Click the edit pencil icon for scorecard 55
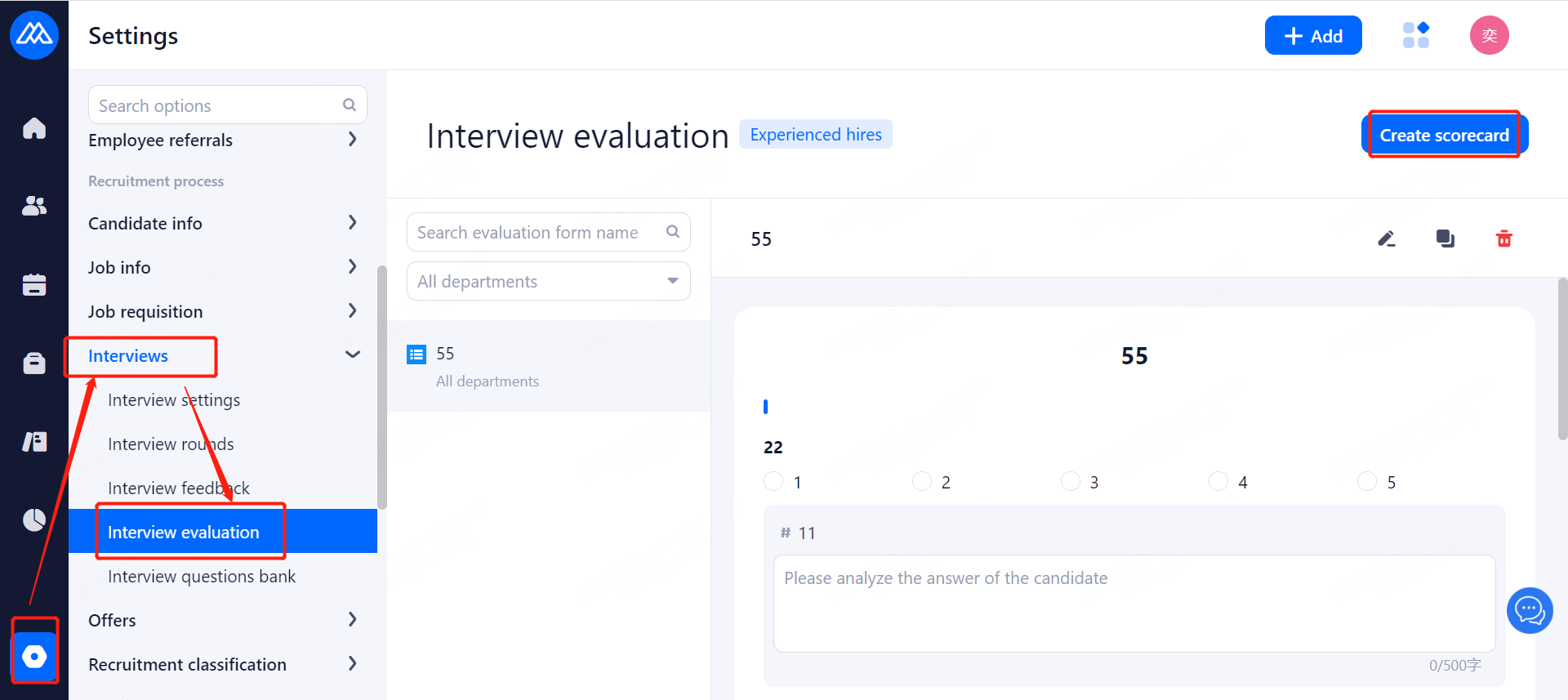This screenshot has width=1568, height=700. [x=1386, y=239]
